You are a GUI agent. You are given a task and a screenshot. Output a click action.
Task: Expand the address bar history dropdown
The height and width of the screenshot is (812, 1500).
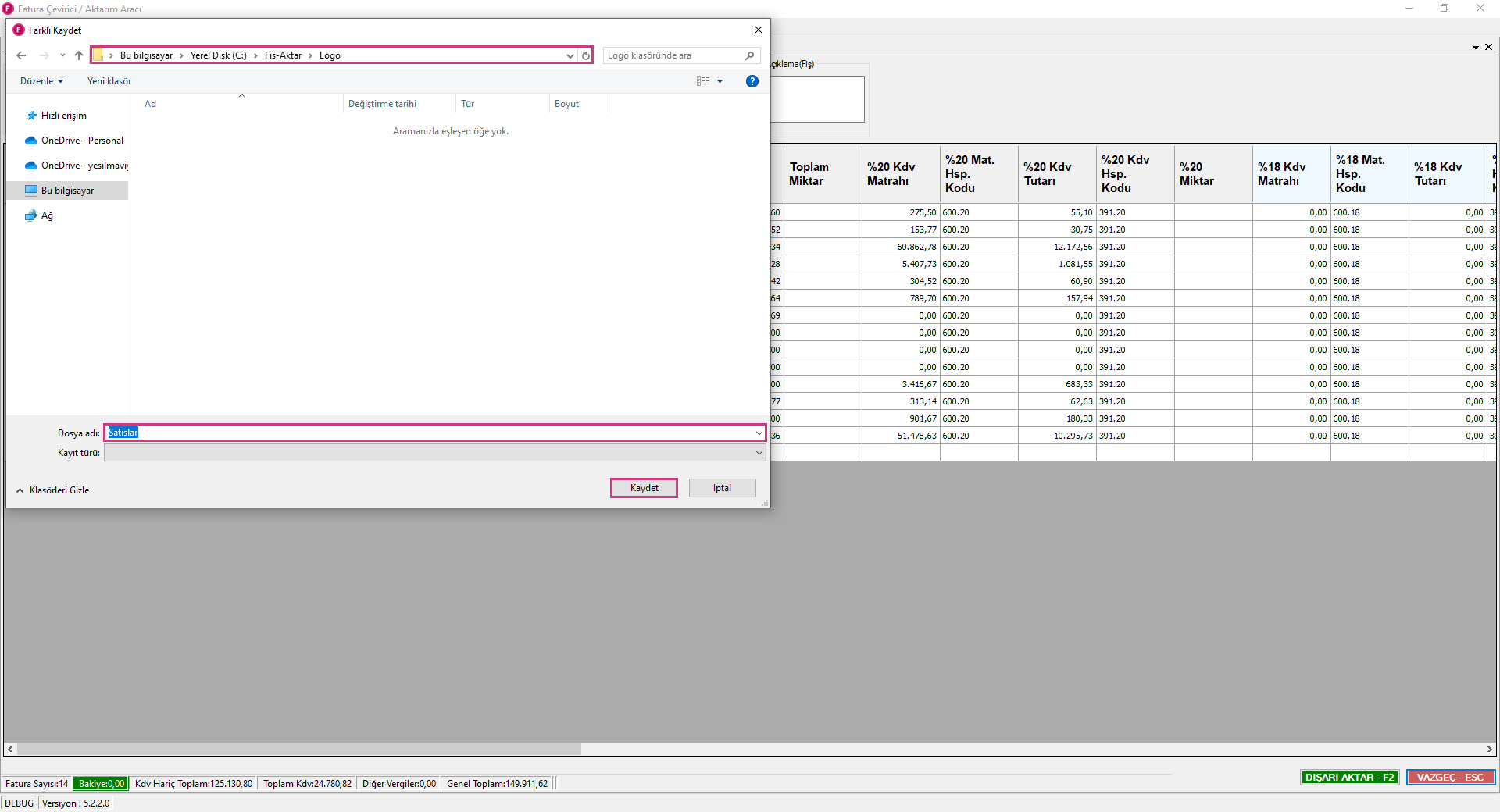pos(570,55)
